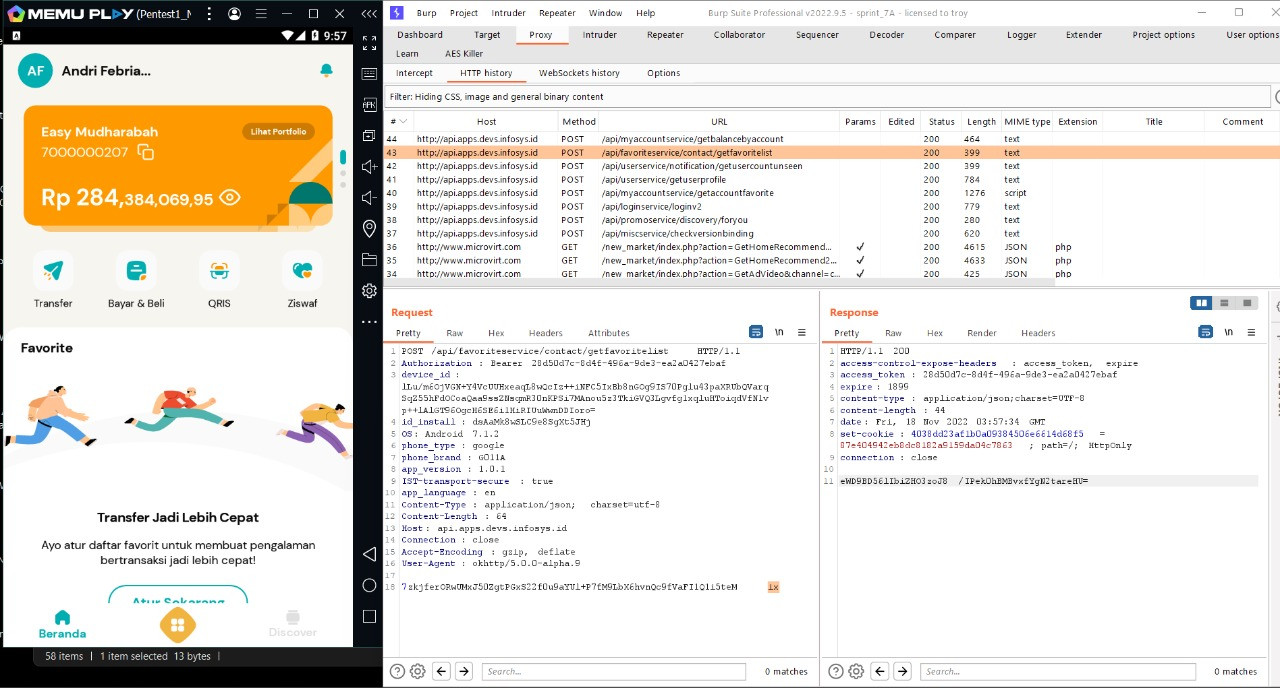Open MEmu hamburger menu
The image size is (1280, 688).
(260, 14)
